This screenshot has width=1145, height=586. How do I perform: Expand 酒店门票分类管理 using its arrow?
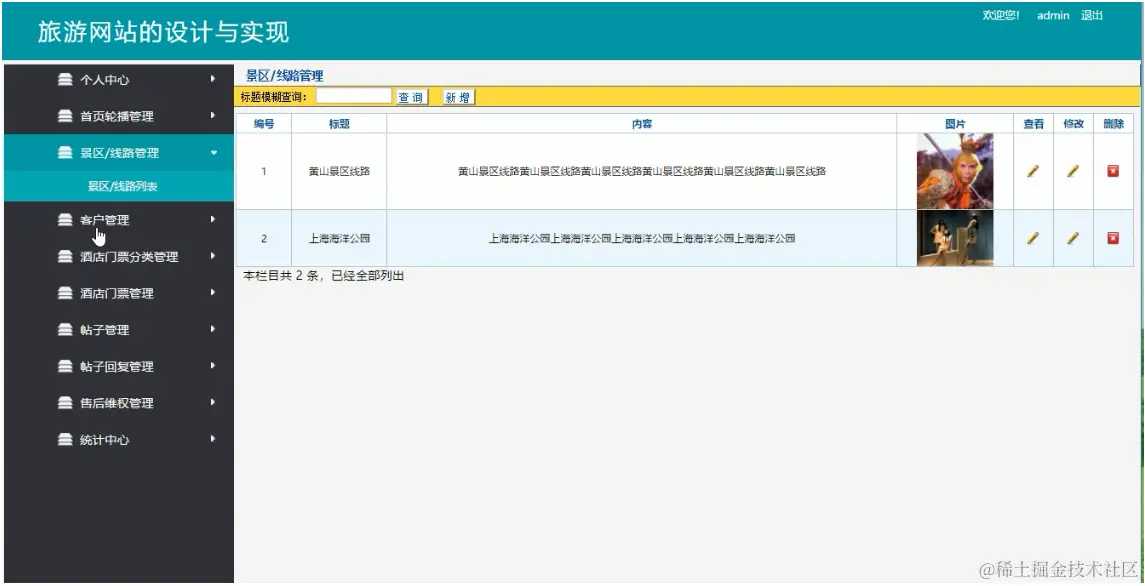tap(212, 256)
